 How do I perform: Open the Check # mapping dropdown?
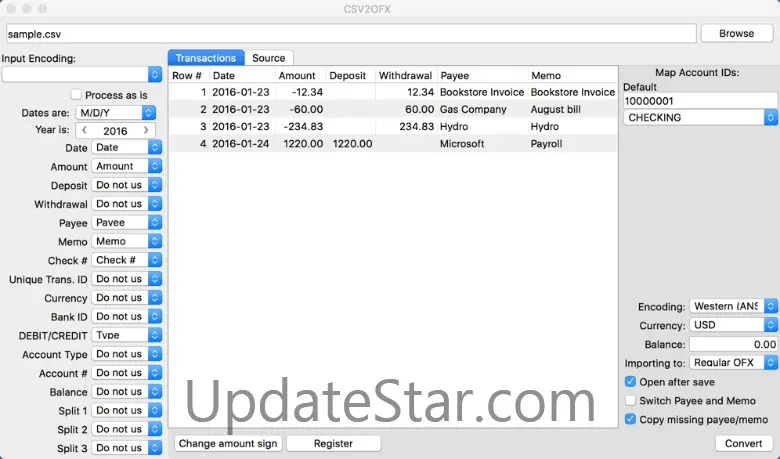click(x=127, y=260)
